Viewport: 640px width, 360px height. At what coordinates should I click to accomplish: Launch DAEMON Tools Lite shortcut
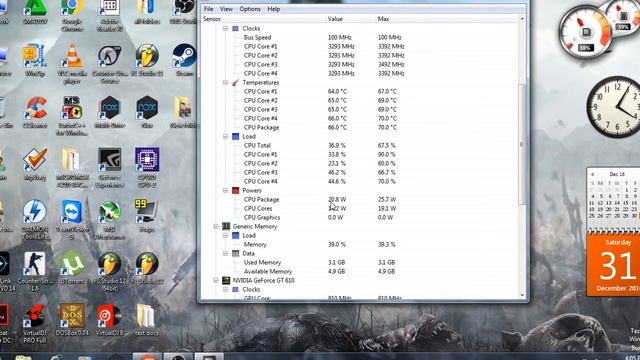[x=35, y=220]
